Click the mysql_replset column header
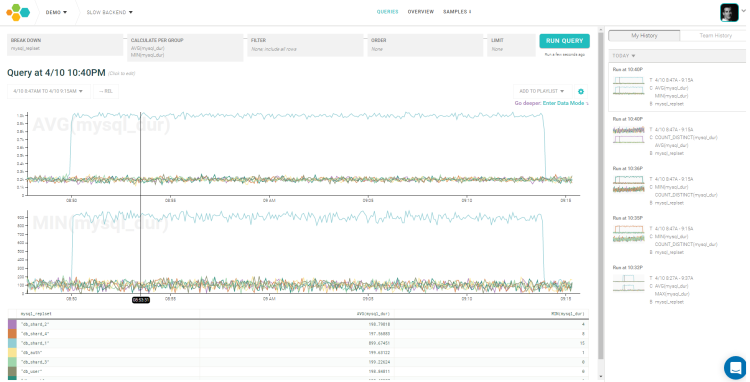Image resolution: width=750 pixels, height=382 pixels. pyautogui.click(x=36, y=314)
